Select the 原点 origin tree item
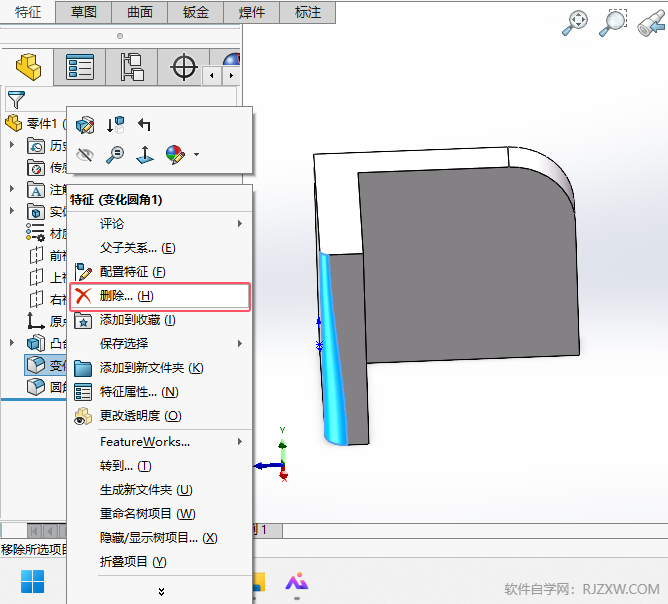Viewport: 668px width, 604px height. 47,321
